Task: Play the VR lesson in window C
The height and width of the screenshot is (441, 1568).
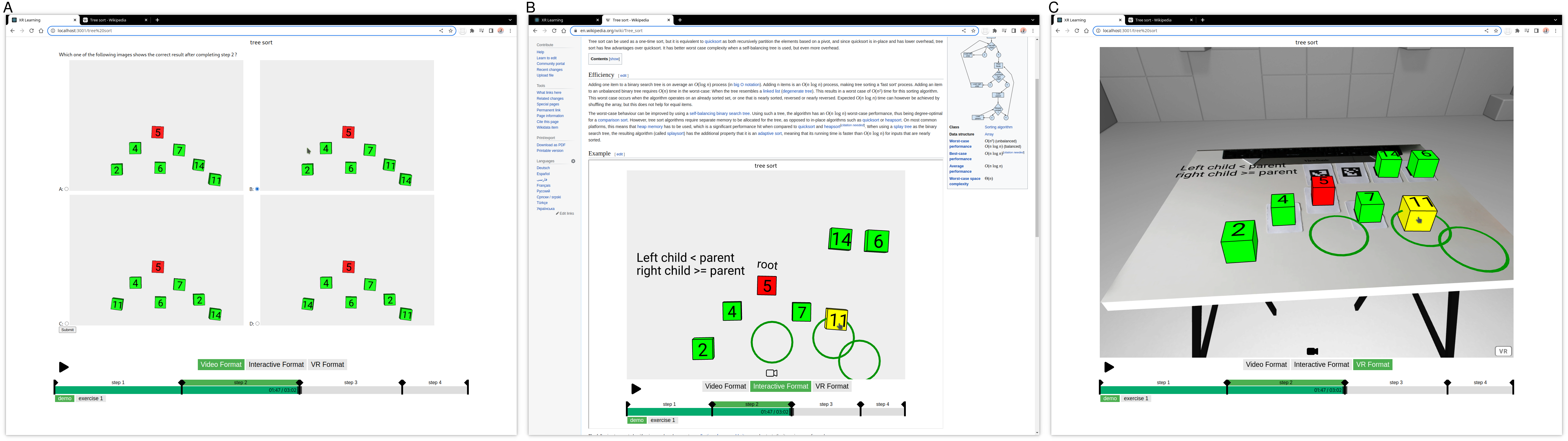Action: click(1108, 367)
